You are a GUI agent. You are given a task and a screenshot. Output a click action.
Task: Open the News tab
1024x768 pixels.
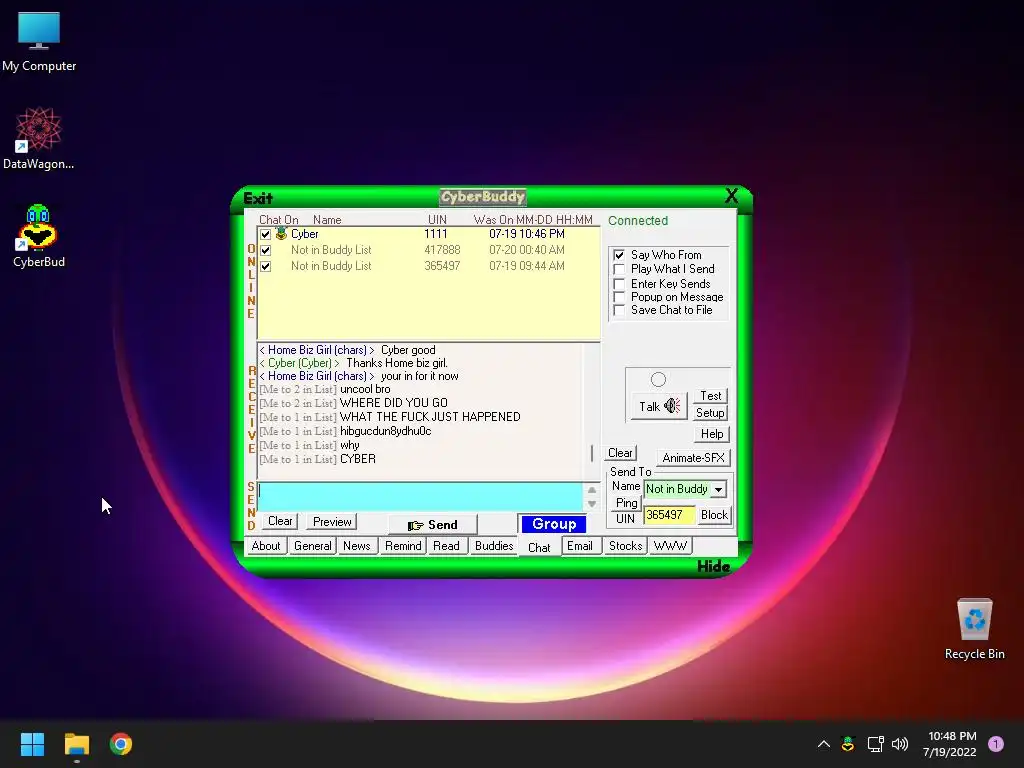[x=357, y=546]
